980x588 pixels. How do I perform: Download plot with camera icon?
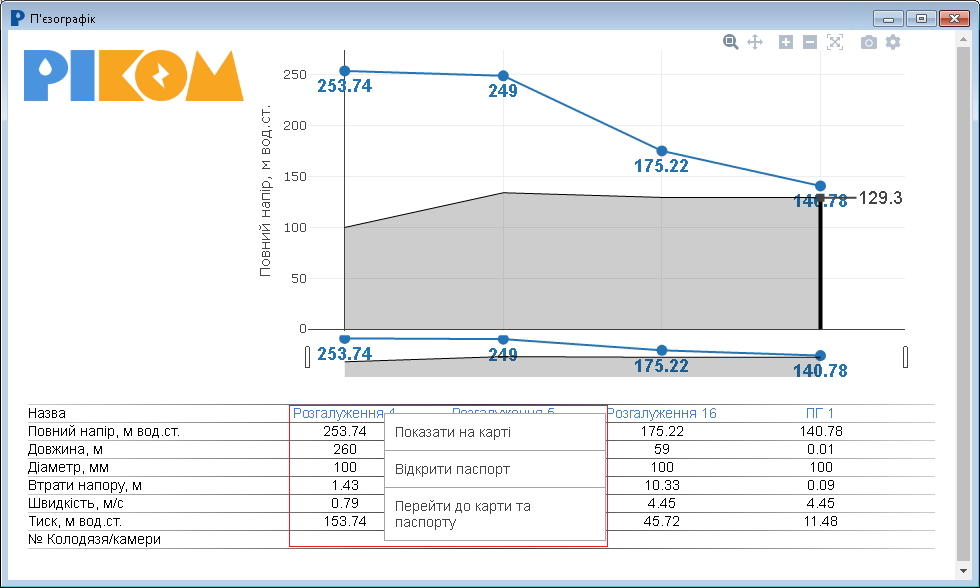[x=868, y=42]
